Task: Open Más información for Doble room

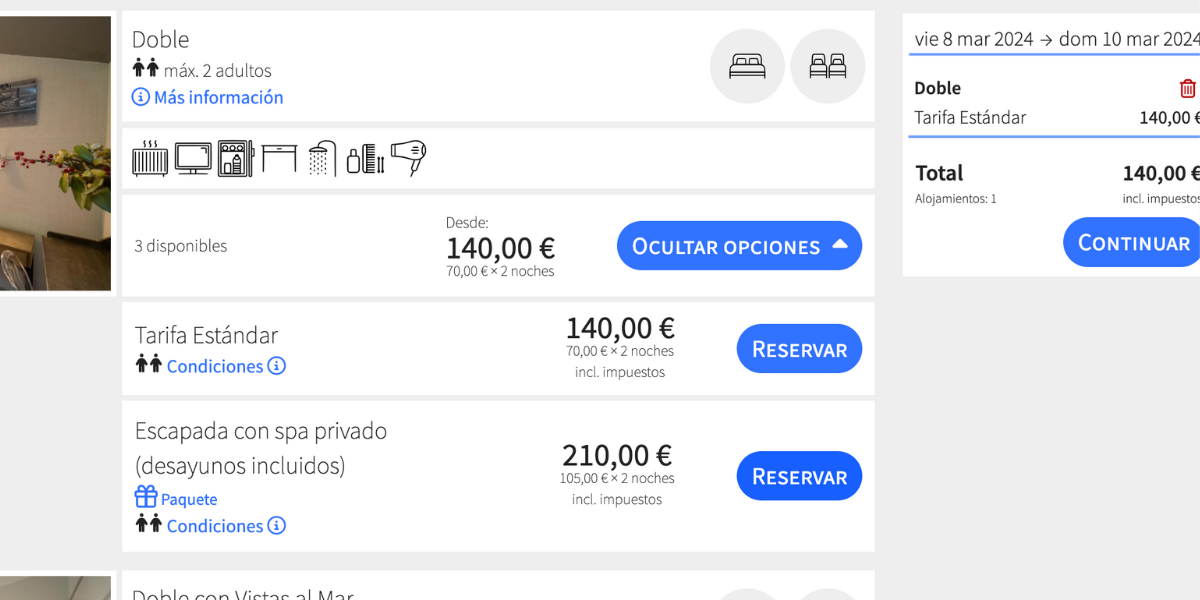Action: (208, 97)
